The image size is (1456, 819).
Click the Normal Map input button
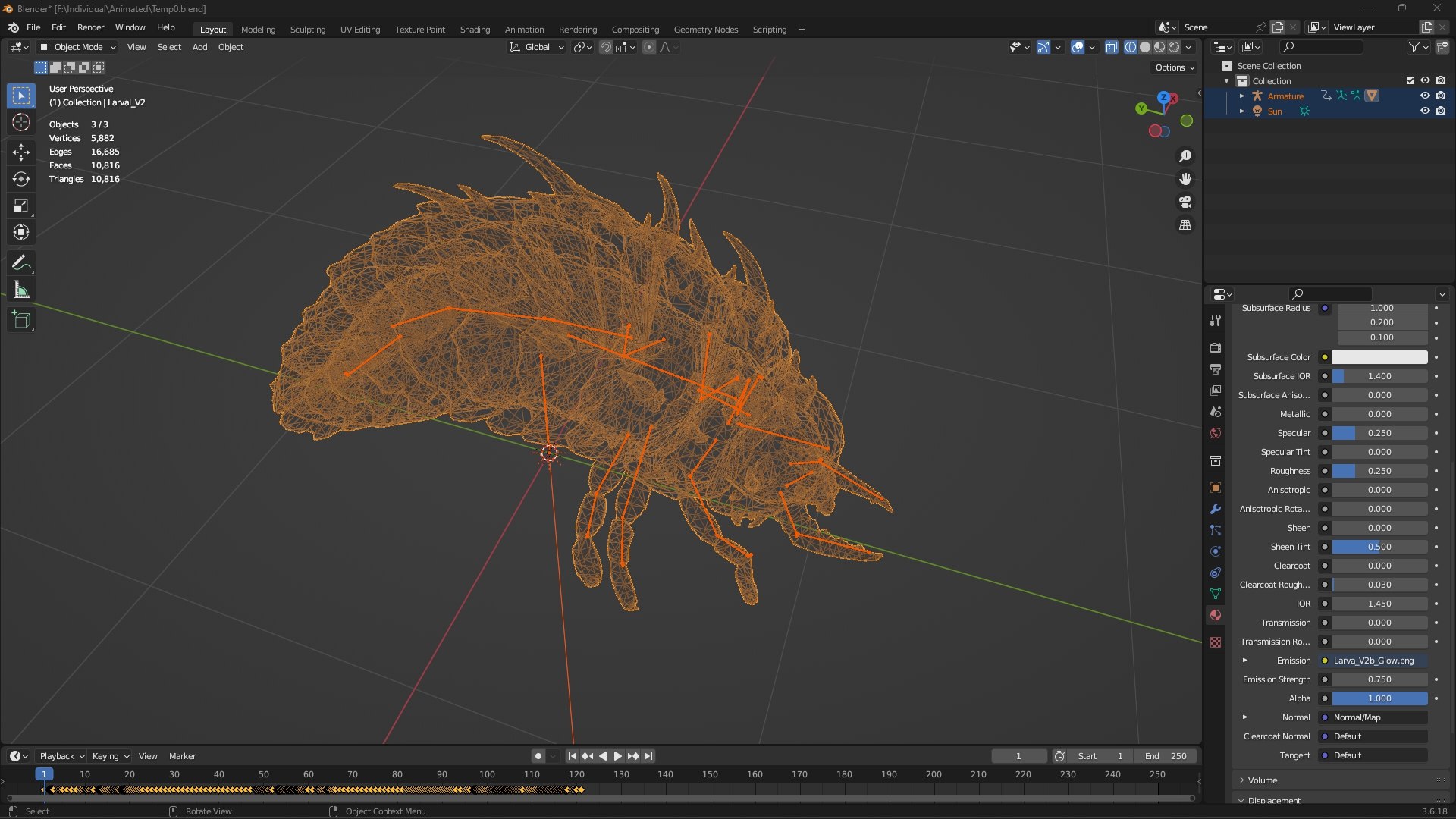point(1379,717)
